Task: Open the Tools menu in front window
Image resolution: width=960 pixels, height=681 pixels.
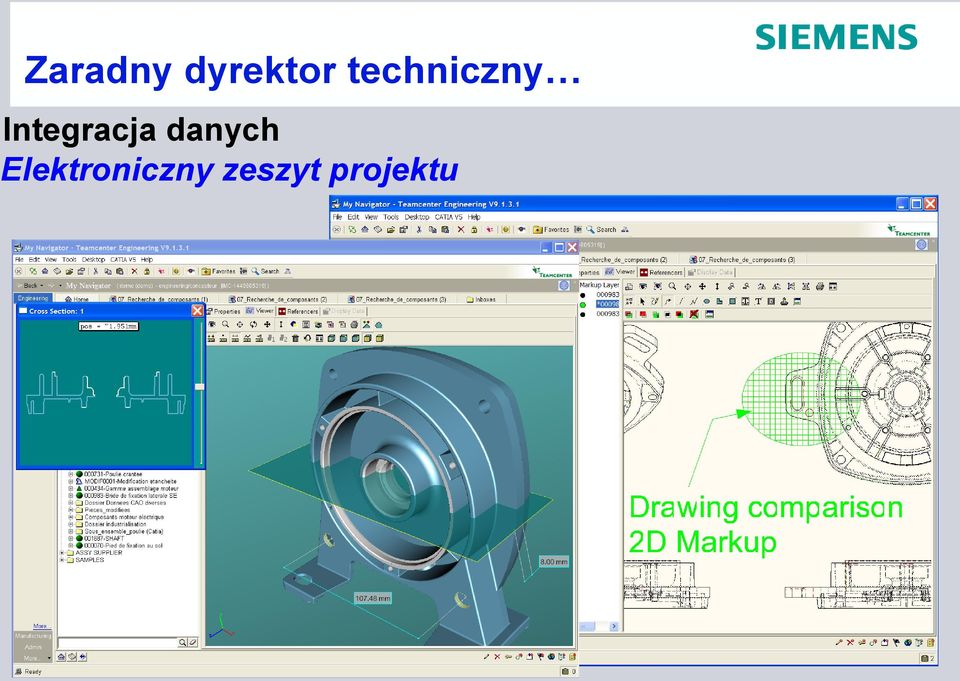Action: (x=69, y=260)
